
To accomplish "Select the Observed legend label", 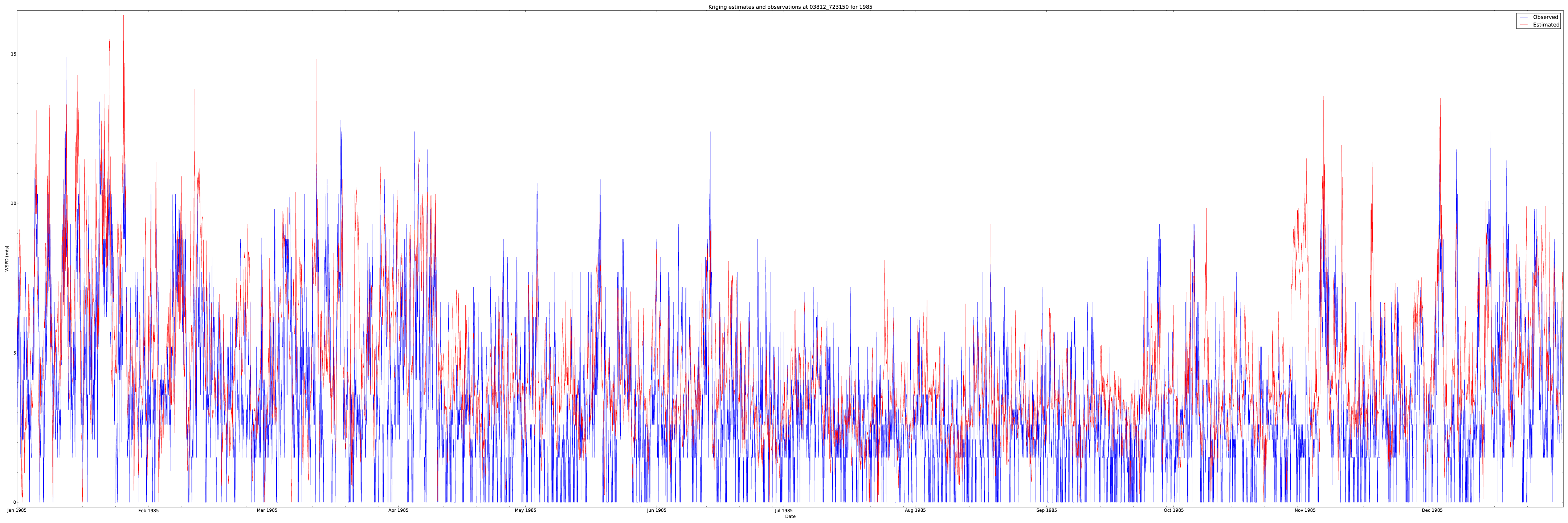I will [1545, 17].
